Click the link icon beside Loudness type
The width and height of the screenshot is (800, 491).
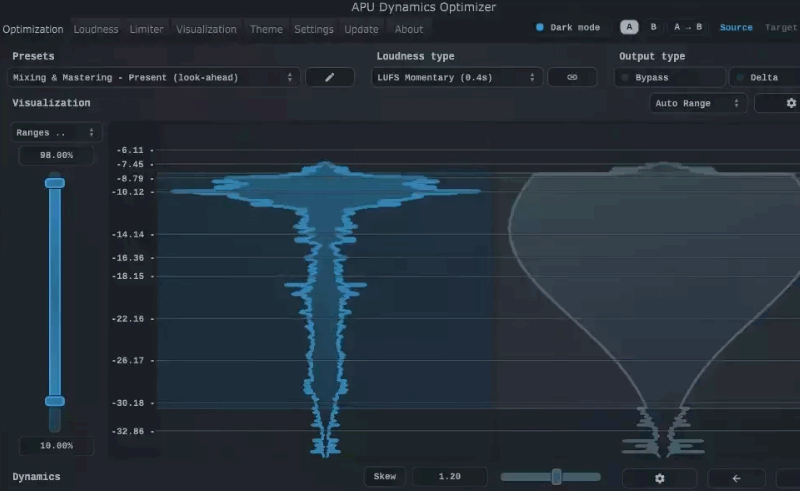click(x=572, y=77)
